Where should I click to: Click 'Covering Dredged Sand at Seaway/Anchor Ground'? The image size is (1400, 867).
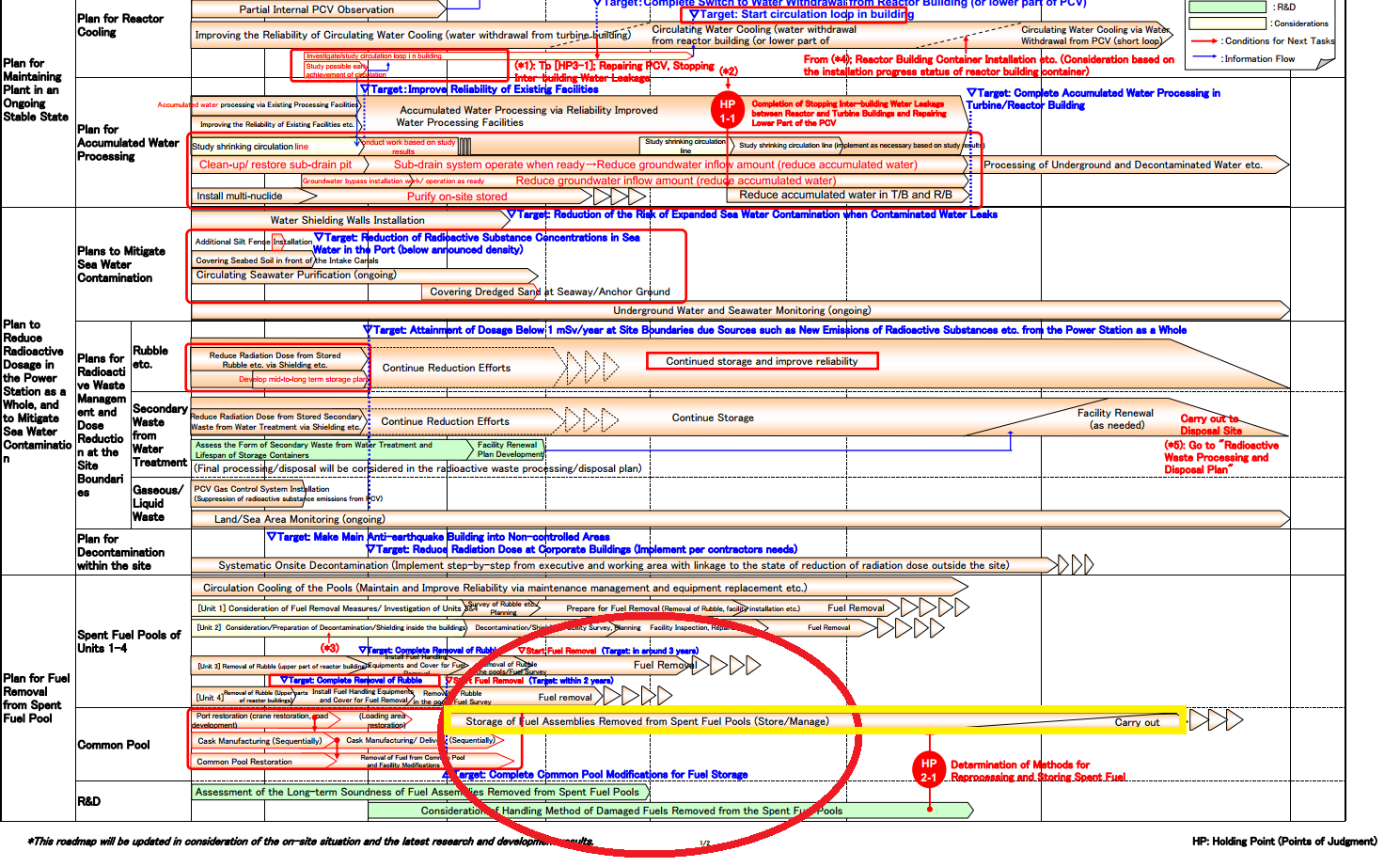(x=550, y=292)
